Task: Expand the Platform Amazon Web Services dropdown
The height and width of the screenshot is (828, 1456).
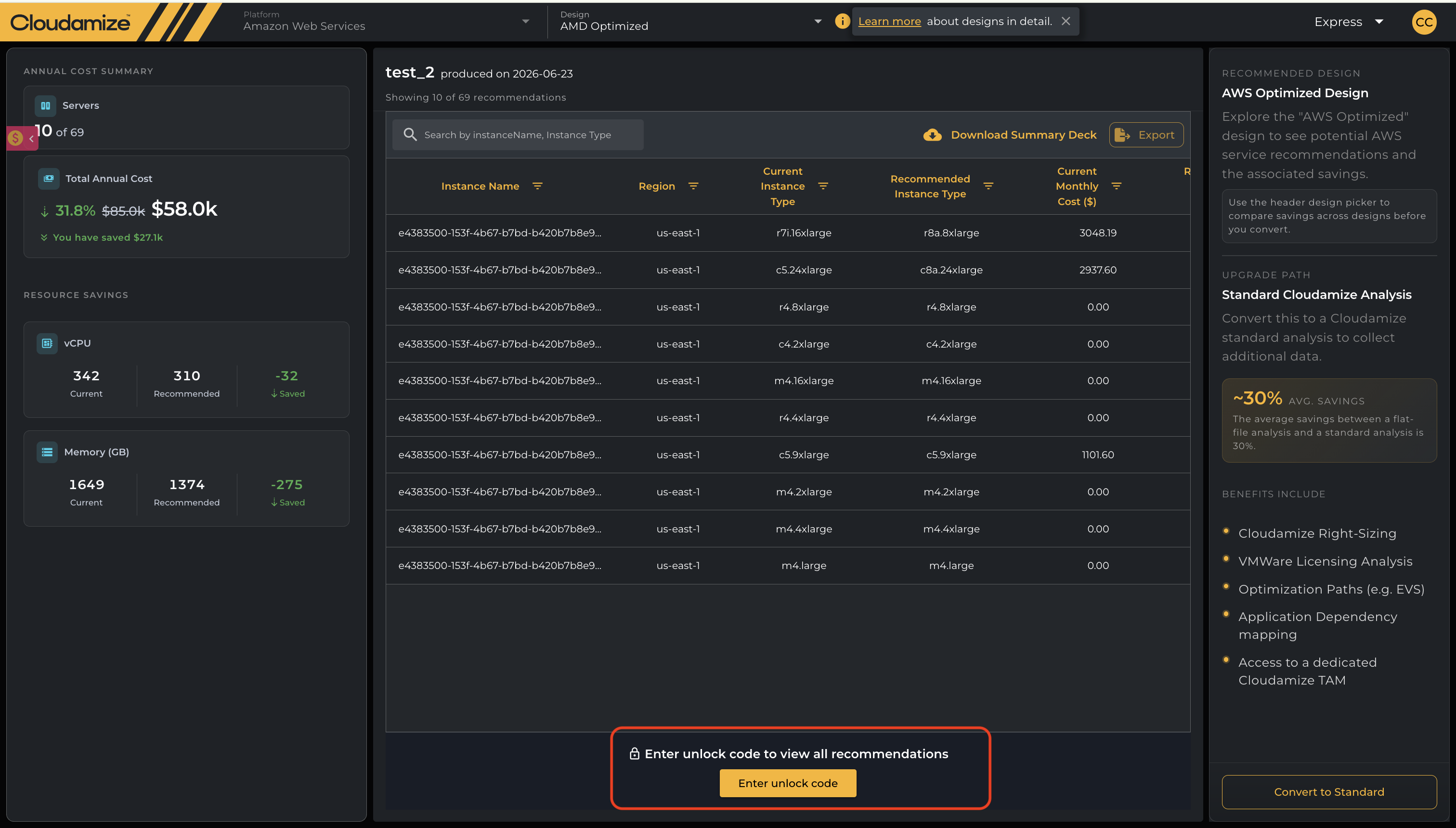Action: tap(386, 21)
